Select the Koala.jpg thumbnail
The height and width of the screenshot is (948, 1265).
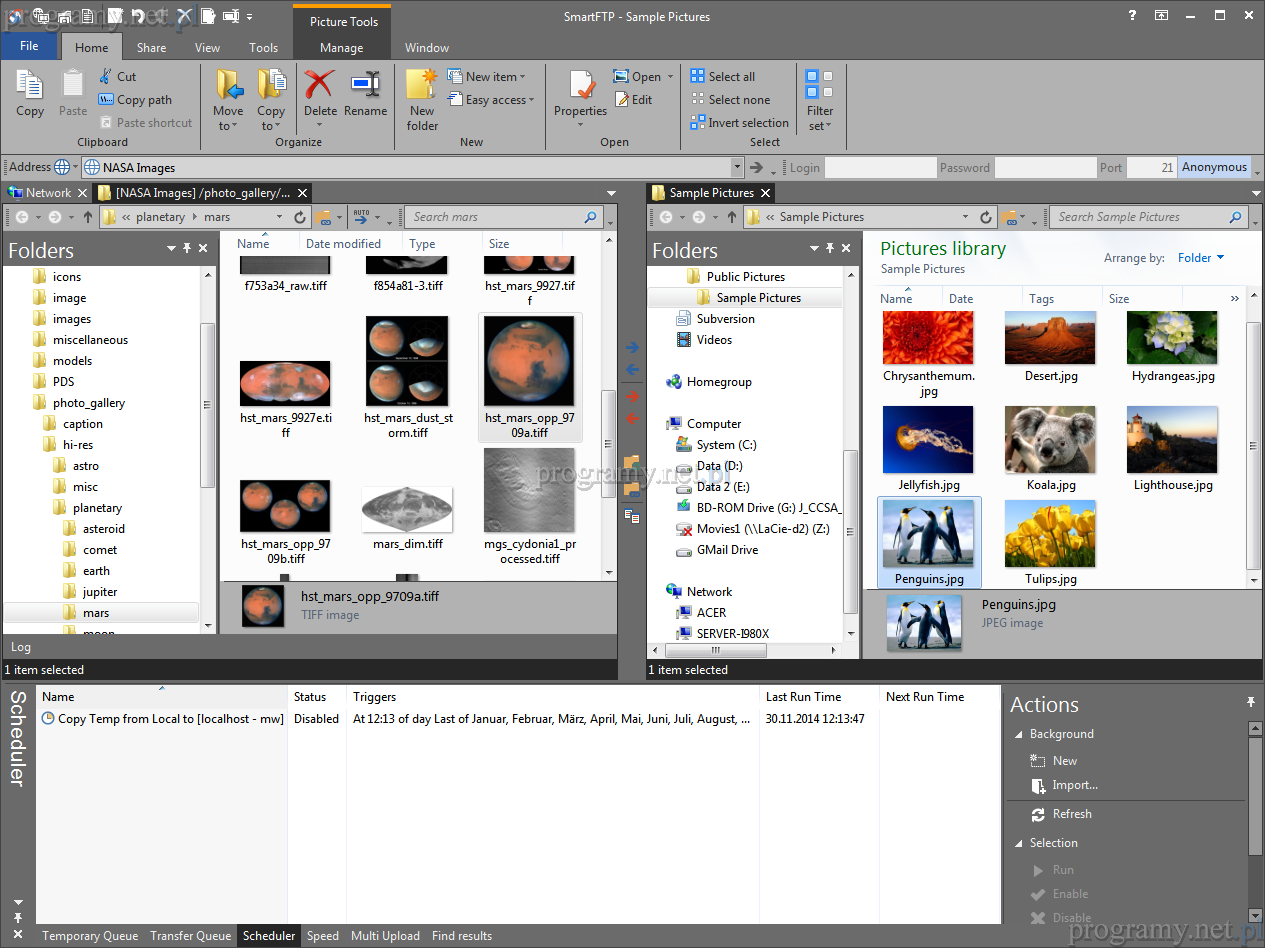(1050, 440)
